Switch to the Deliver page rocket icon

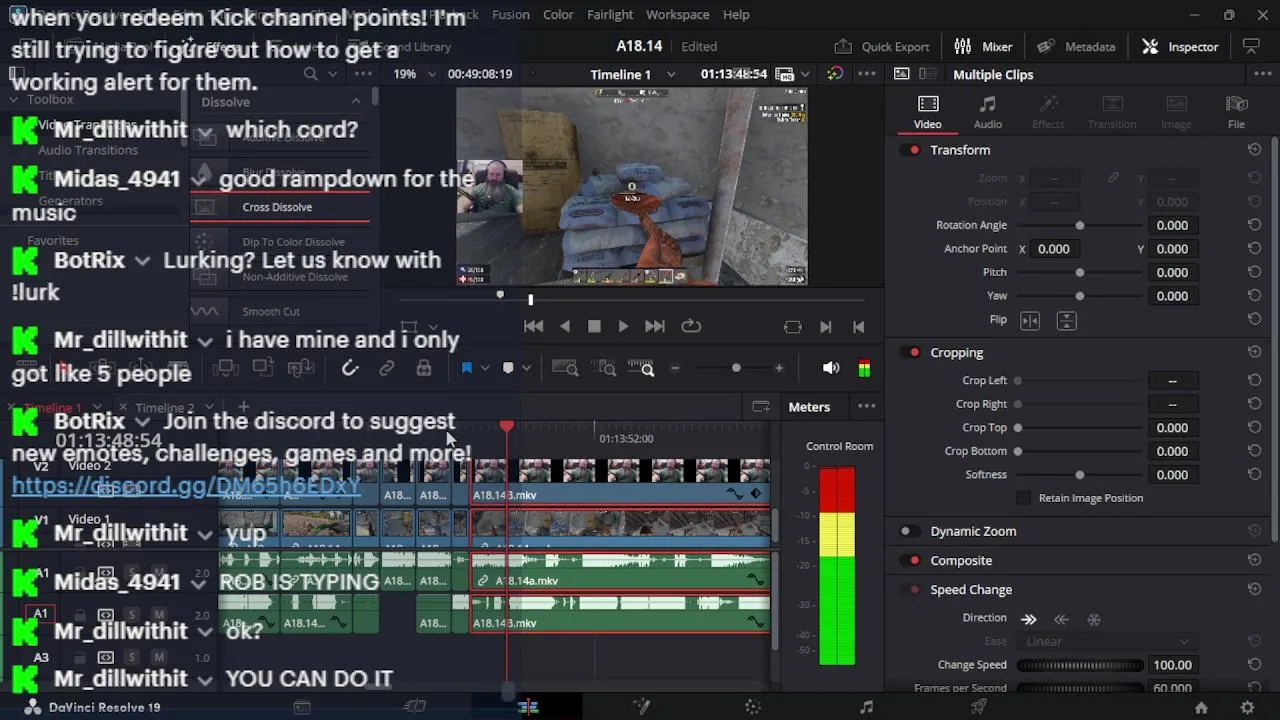tap(979, 707)
